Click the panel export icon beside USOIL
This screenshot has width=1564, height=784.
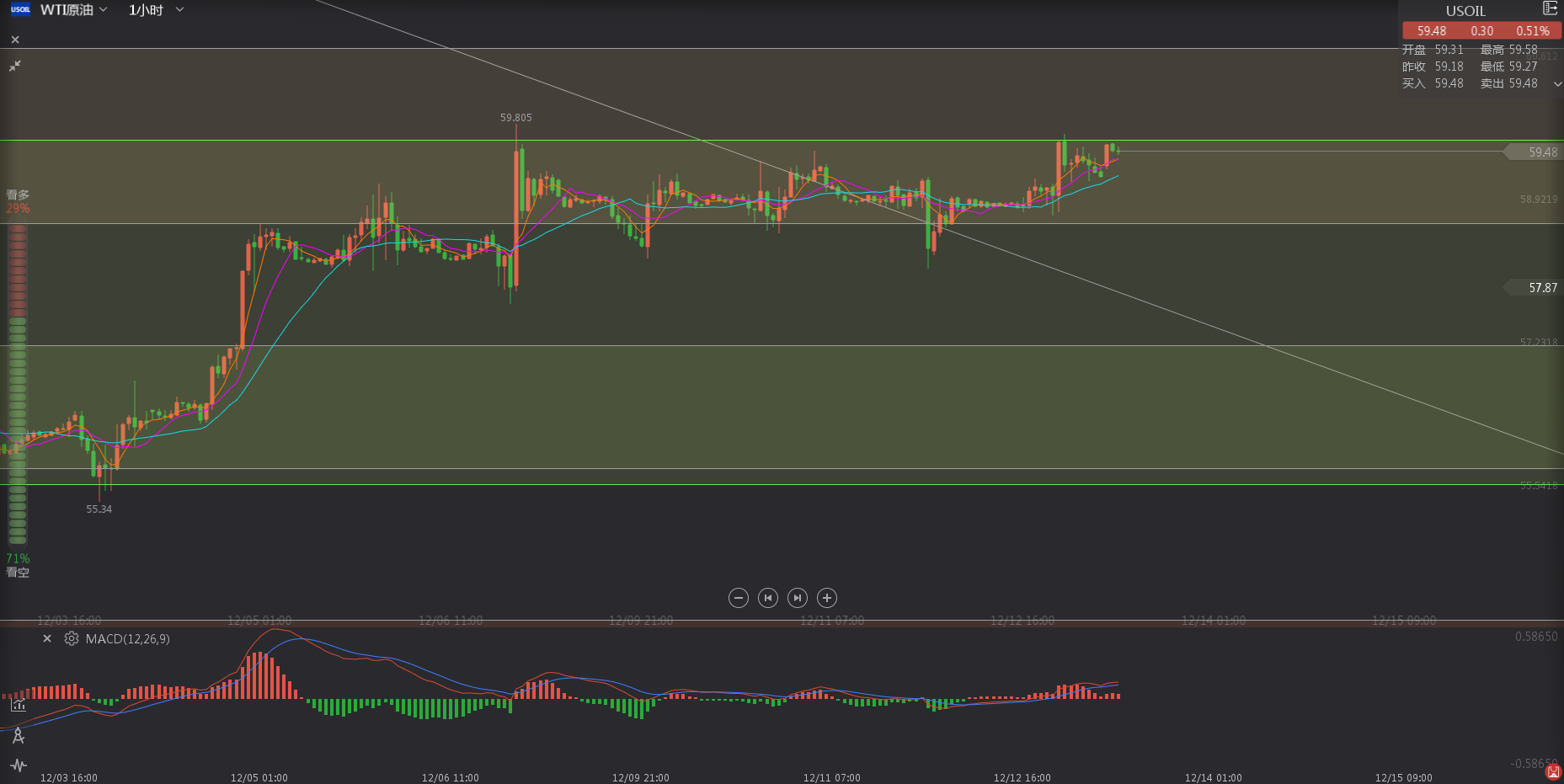click(1550, 8)
